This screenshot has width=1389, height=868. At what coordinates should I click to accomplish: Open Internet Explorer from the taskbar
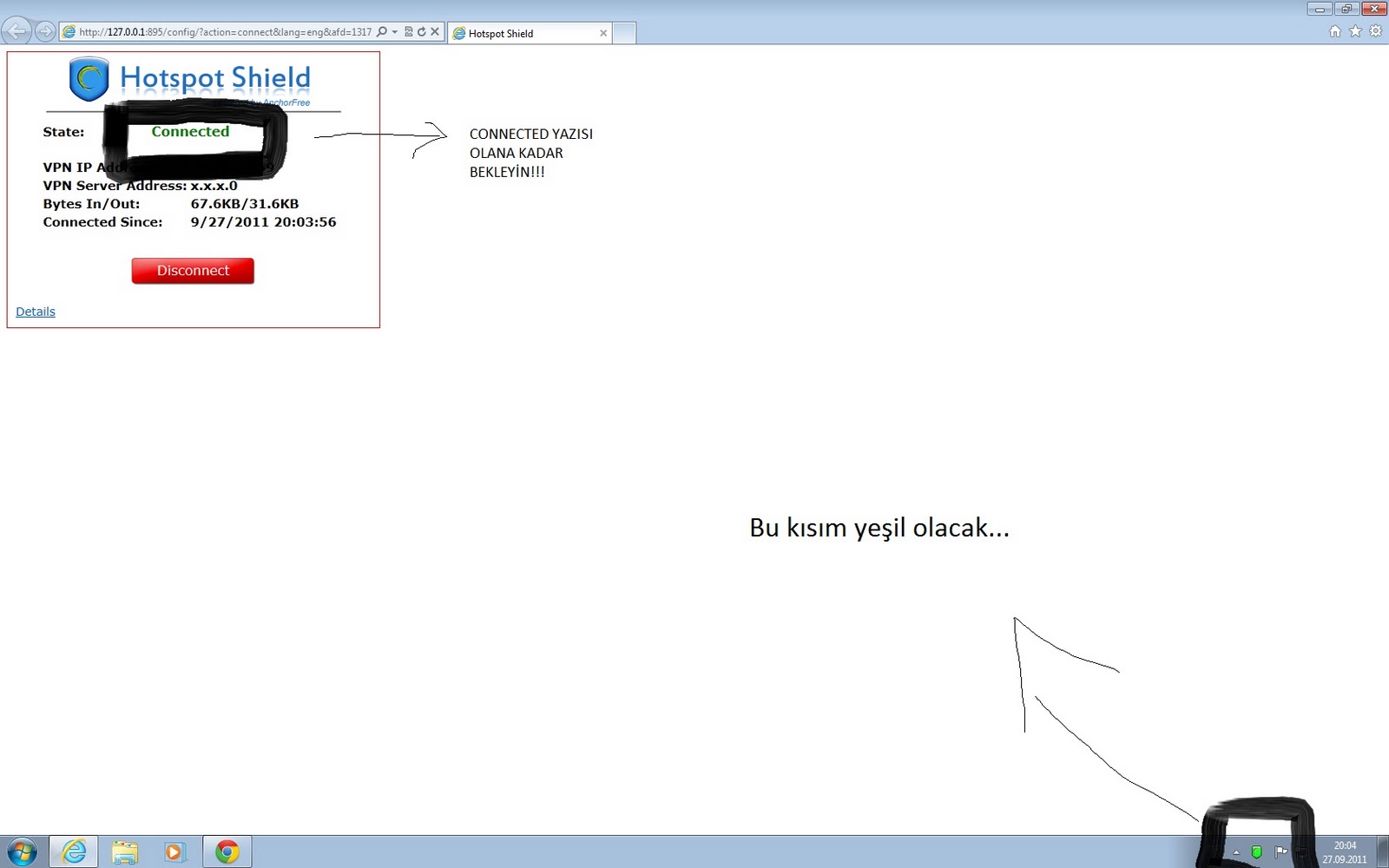[74, 852]
